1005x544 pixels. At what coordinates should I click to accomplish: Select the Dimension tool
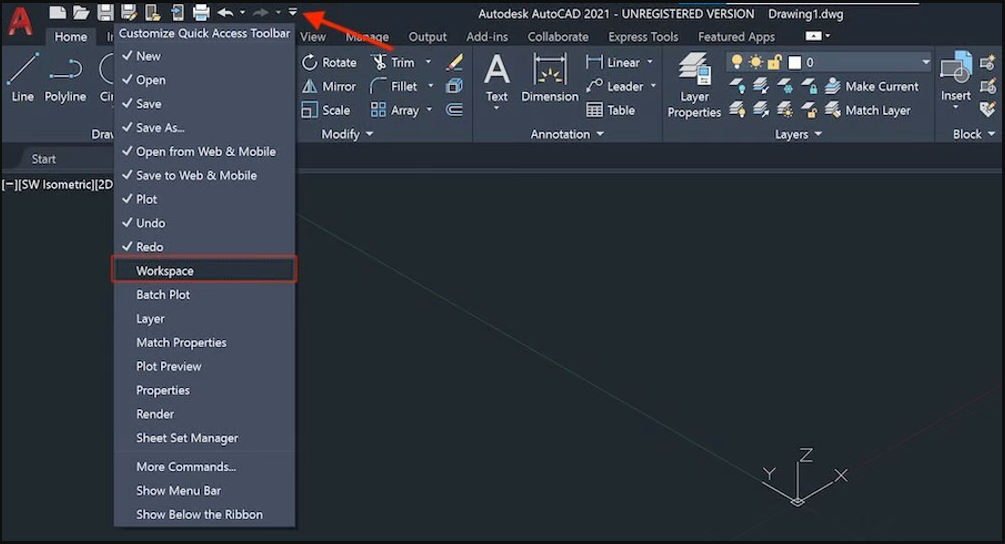pyautogui.click(x=549, y=78)
